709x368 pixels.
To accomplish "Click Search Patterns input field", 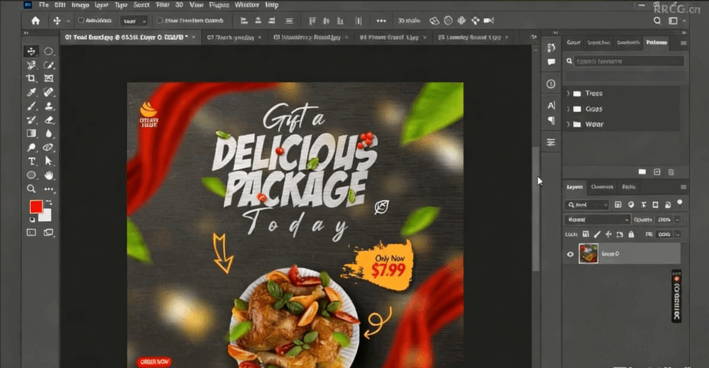I will [629, 61].
